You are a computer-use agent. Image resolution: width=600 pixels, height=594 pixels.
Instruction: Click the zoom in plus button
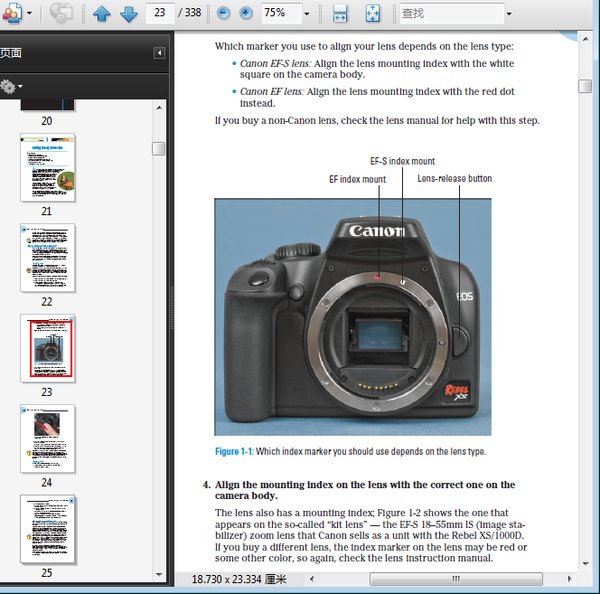246,13
